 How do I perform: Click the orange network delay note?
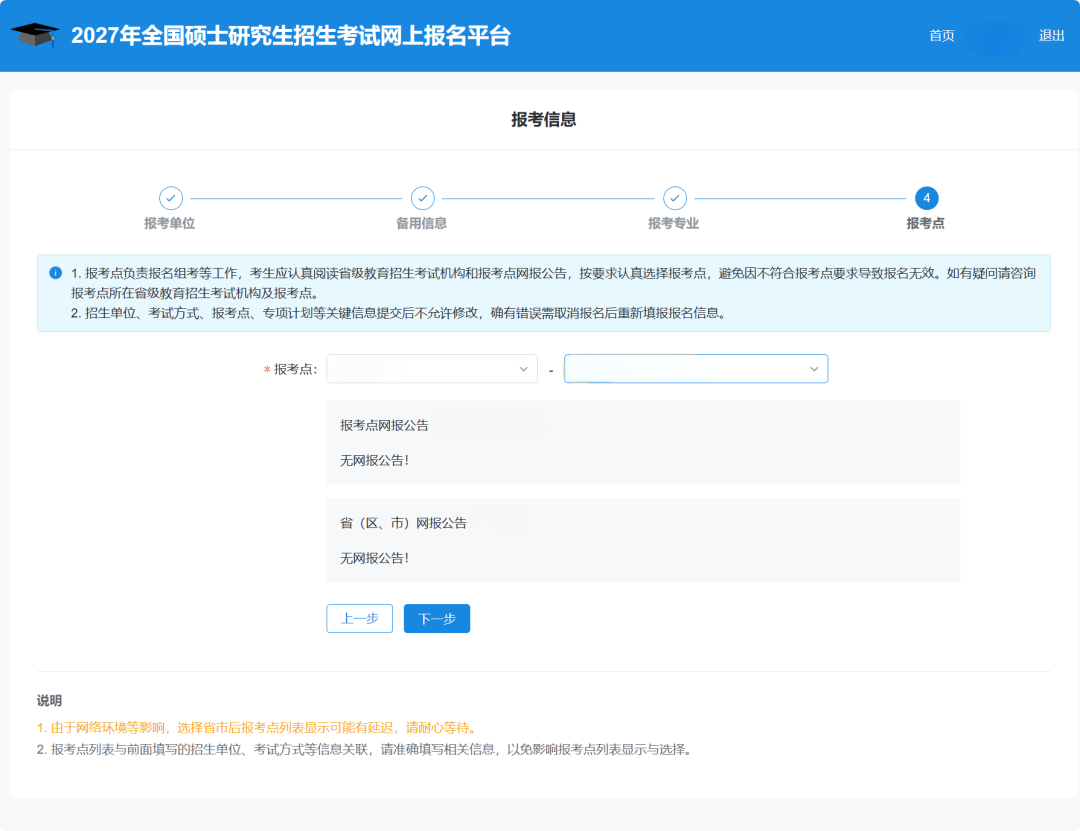(x=258, y=728)
